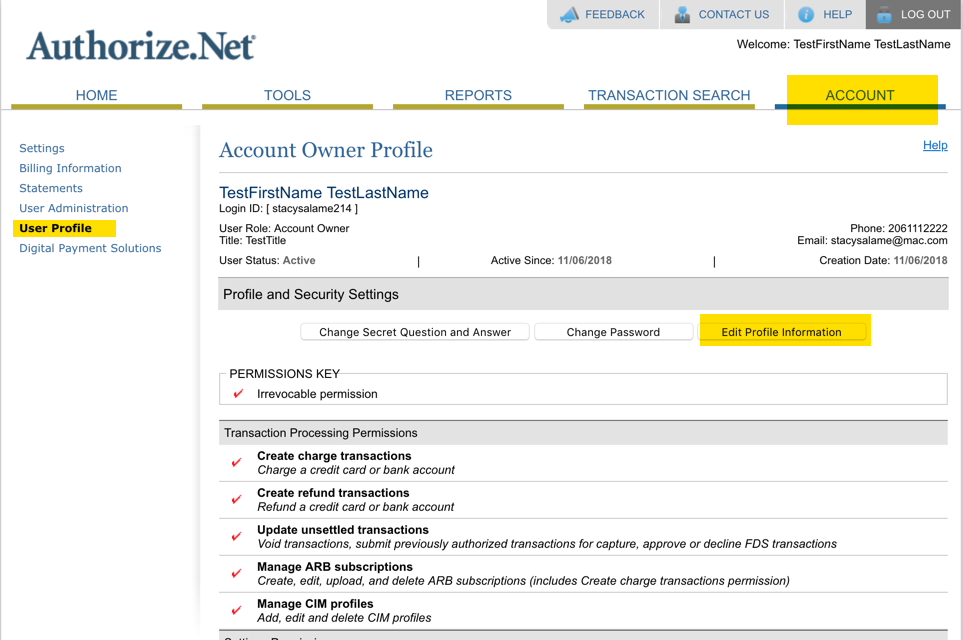The width and height of the screenshot is (963, 640).
Task: Click the Feedback megaphone icon
Action: pyautogui.click(x=569, y=15)
